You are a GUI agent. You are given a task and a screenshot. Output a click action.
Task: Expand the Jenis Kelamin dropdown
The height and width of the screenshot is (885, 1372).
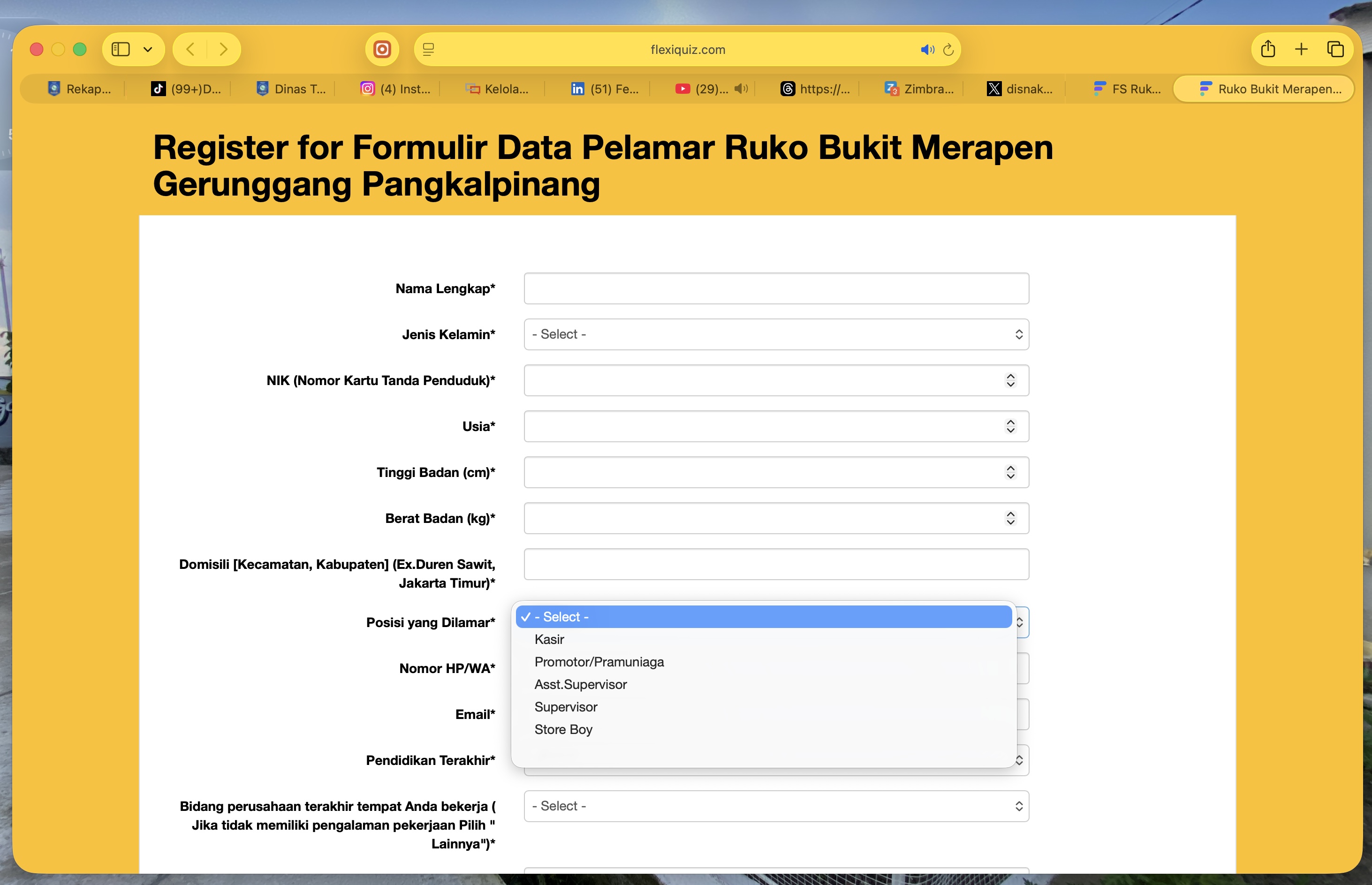click(x=776, y=334)
